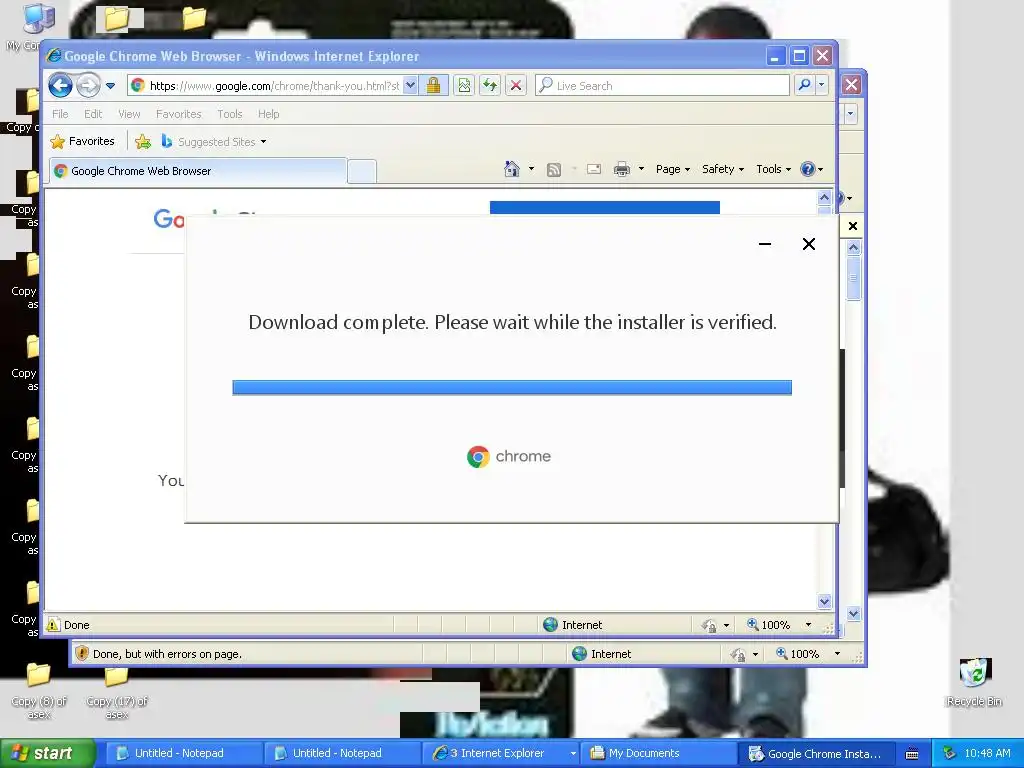The image size is (1024, 768).
Task: Click the installer verification progress bar
Action: click(512, 388)
